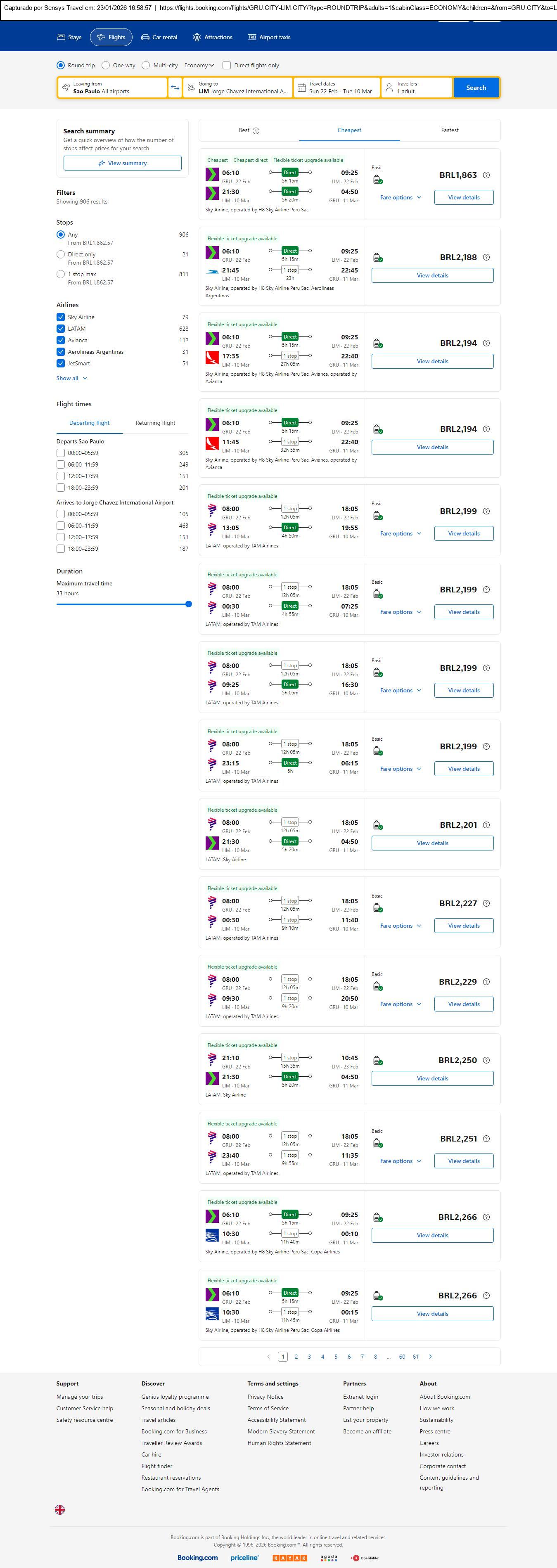
Task: Click the calendar icon in Travel dates
Action: pyautogui.click(x=301, y=88)
